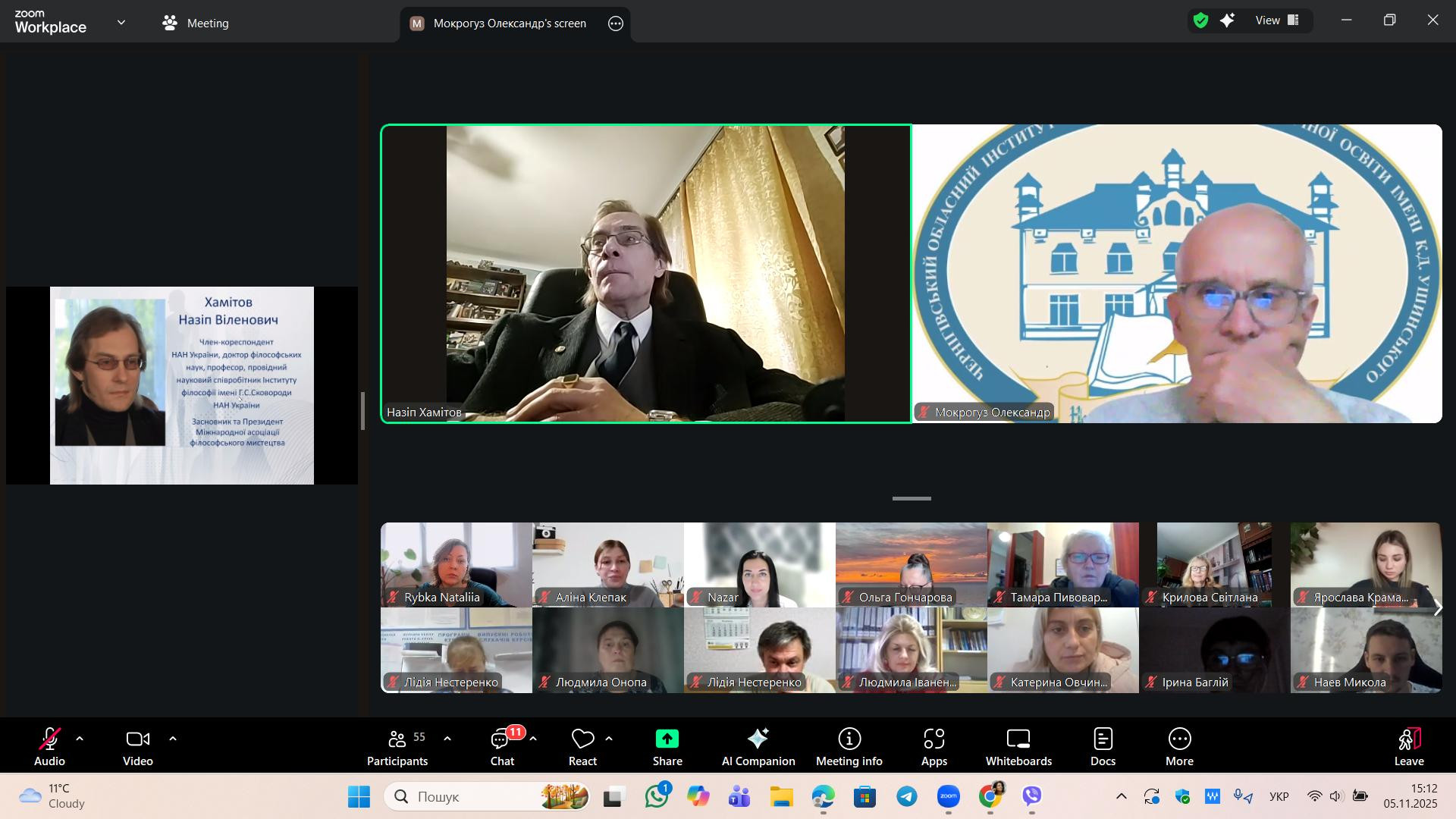Open the More options menu
The width and height of the screenshot is (1456, 819).
pos(1178,747)
